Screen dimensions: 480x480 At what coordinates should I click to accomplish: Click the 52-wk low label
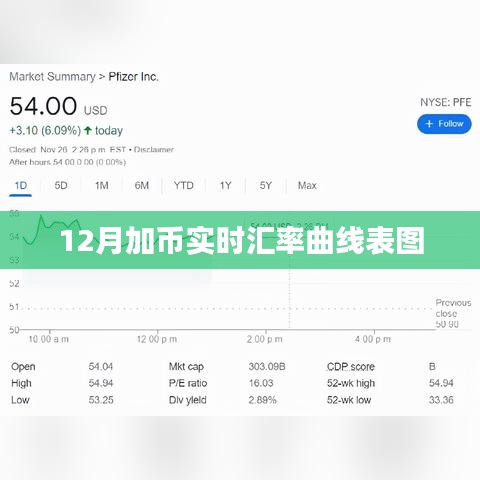pos(349,400)
